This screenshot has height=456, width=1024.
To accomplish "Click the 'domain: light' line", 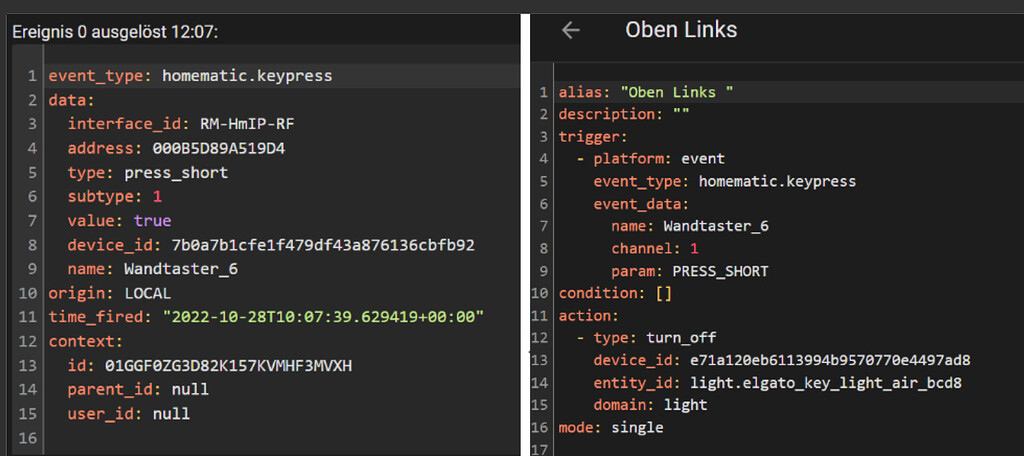I will coord(650,404).
